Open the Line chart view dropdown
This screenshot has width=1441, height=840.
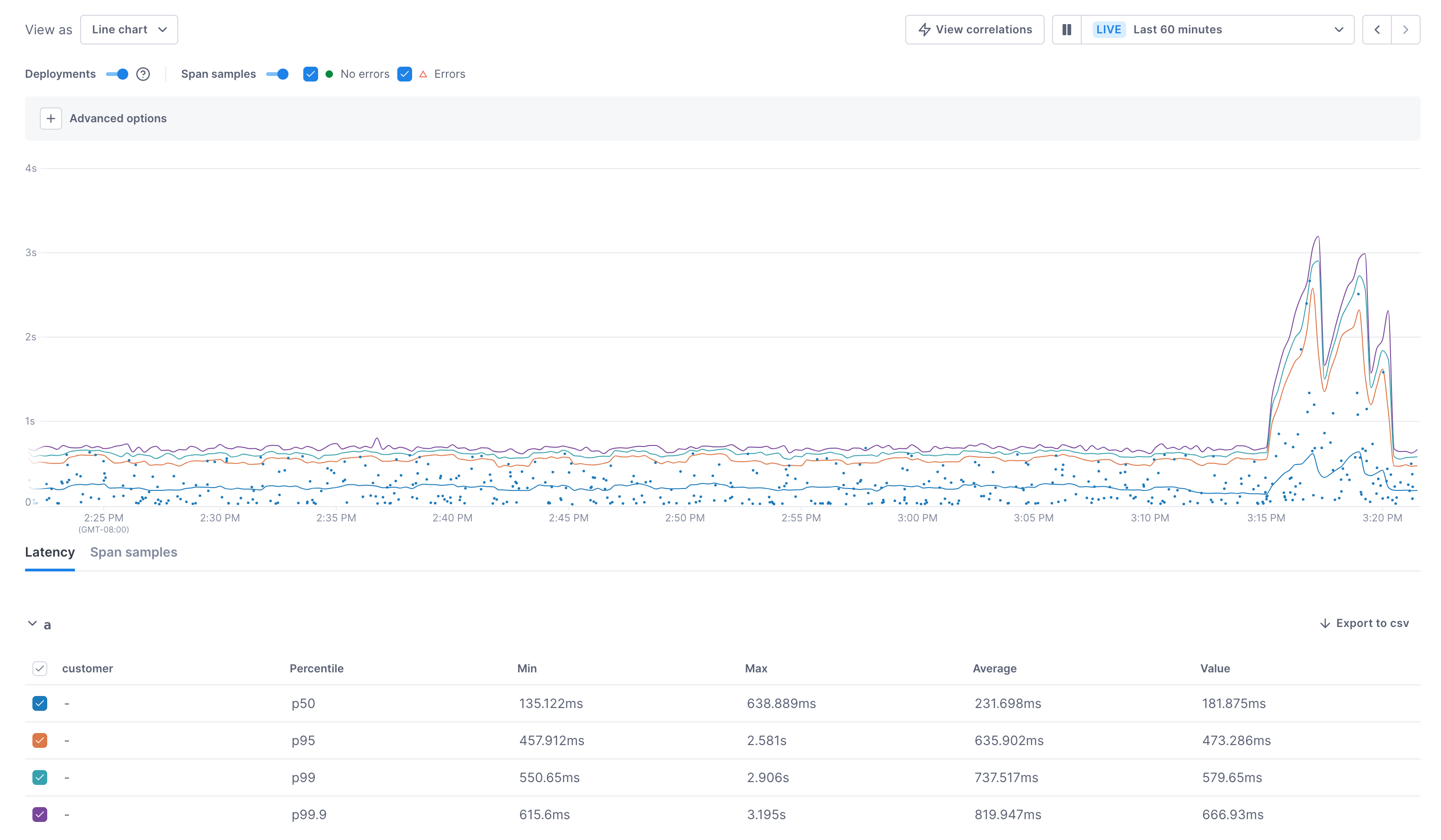coord(129,30)
